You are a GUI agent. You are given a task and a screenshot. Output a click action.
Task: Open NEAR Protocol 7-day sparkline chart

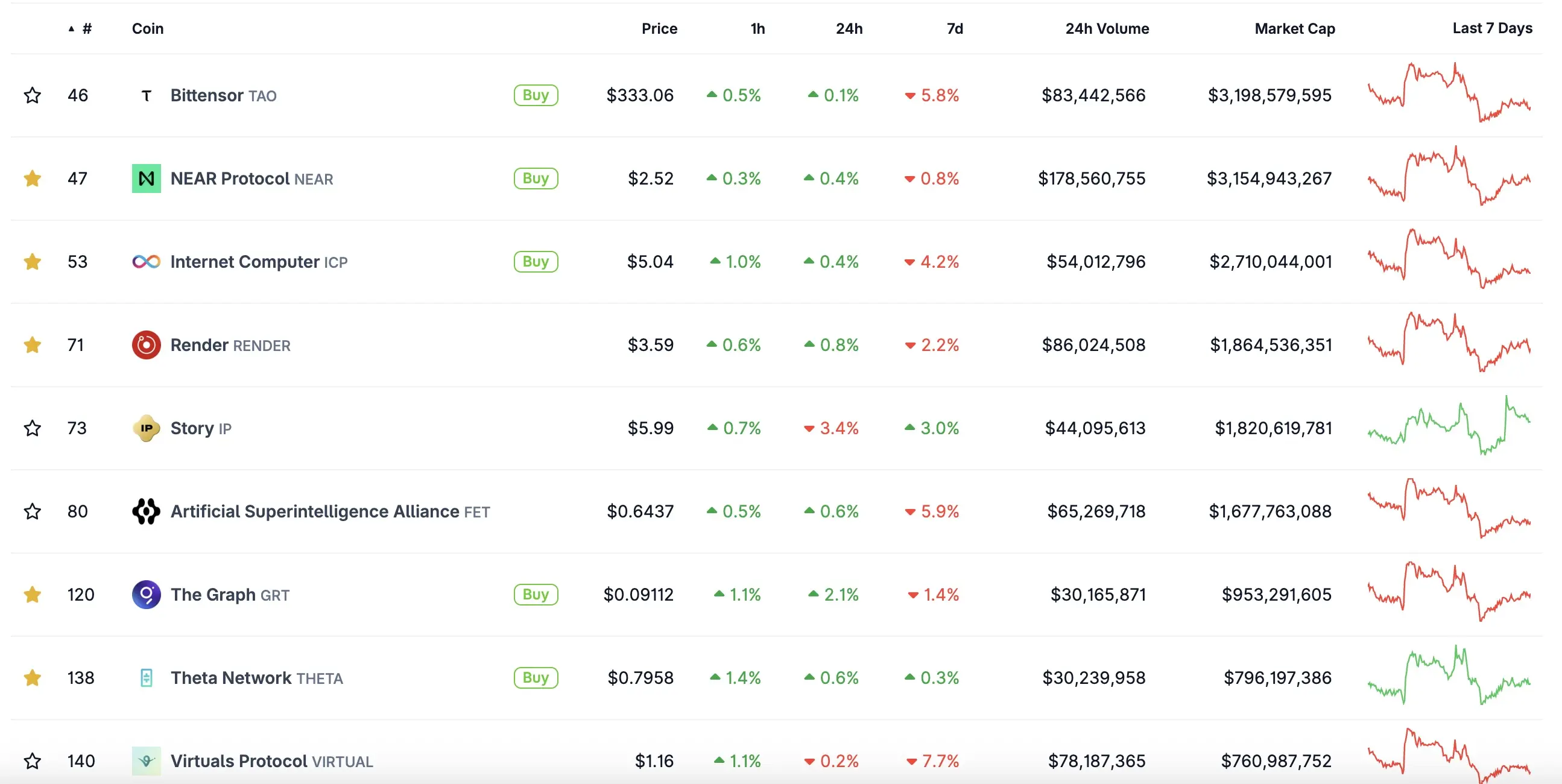[1449, 175]
